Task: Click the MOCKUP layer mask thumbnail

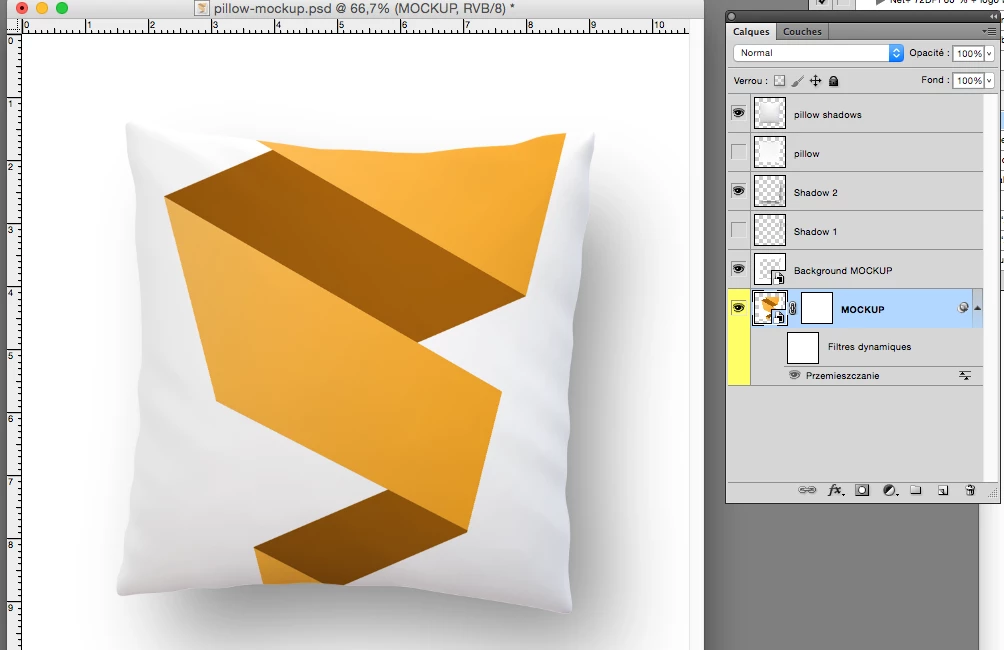Action: [x=817, y=309]
